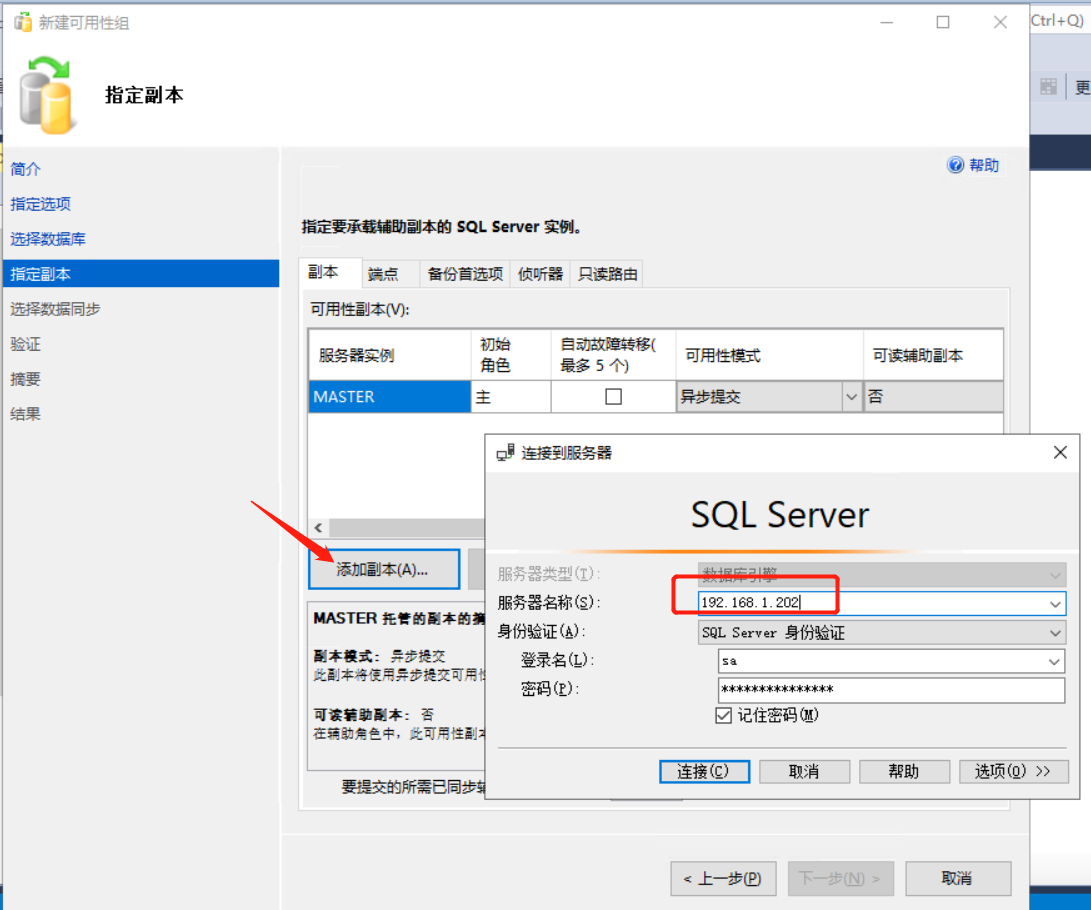Click the password input field
Screen dimensions: 1091x910
(x=891, y=689)
